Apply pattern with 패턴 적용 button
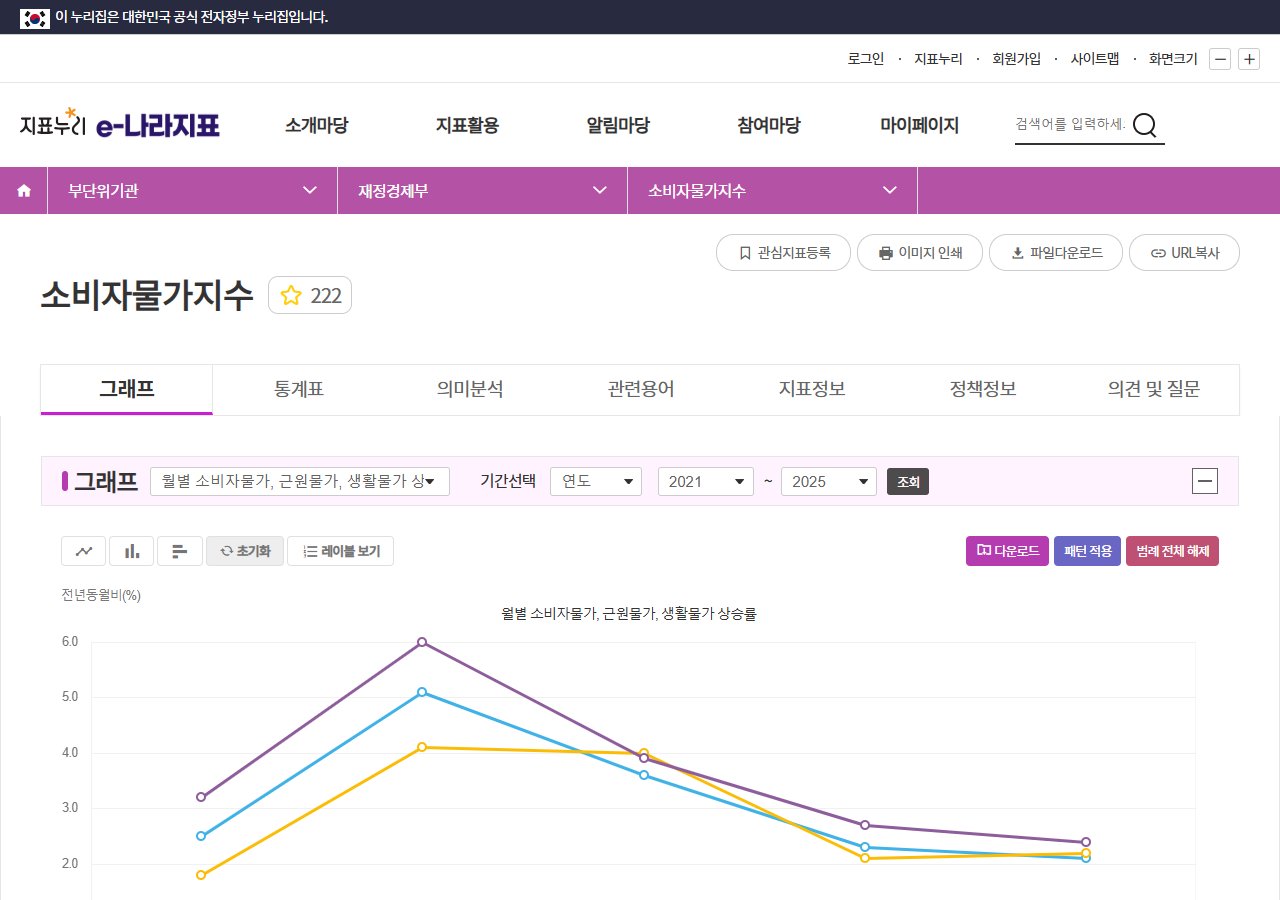 pos(1087,551)
